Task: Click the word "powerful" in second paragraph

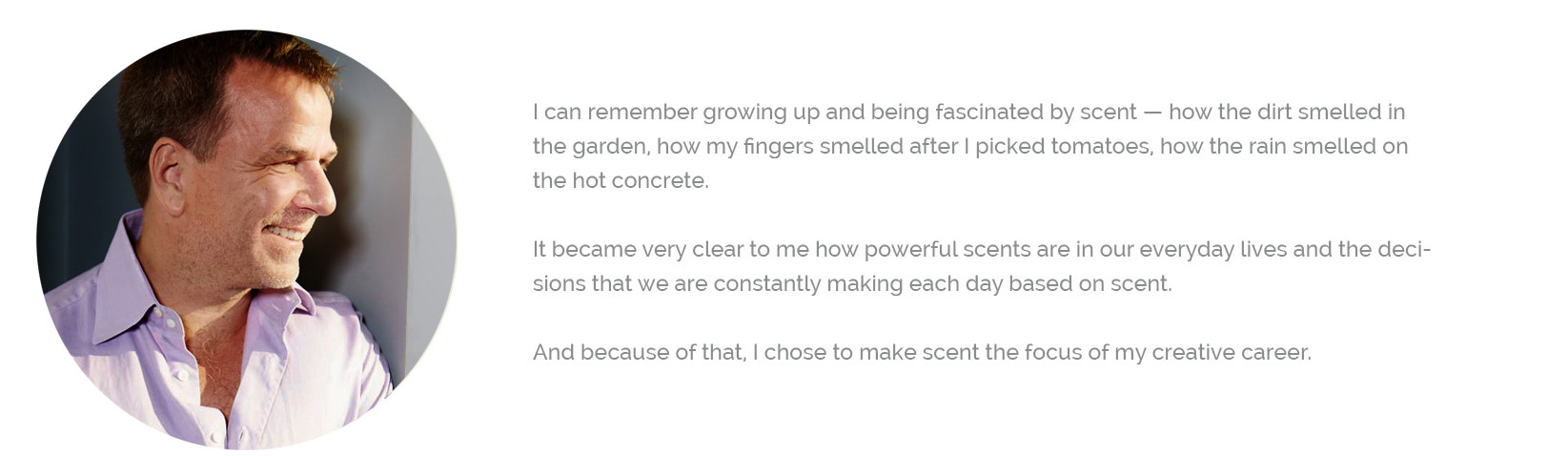Action: click(x=910, y=250)
